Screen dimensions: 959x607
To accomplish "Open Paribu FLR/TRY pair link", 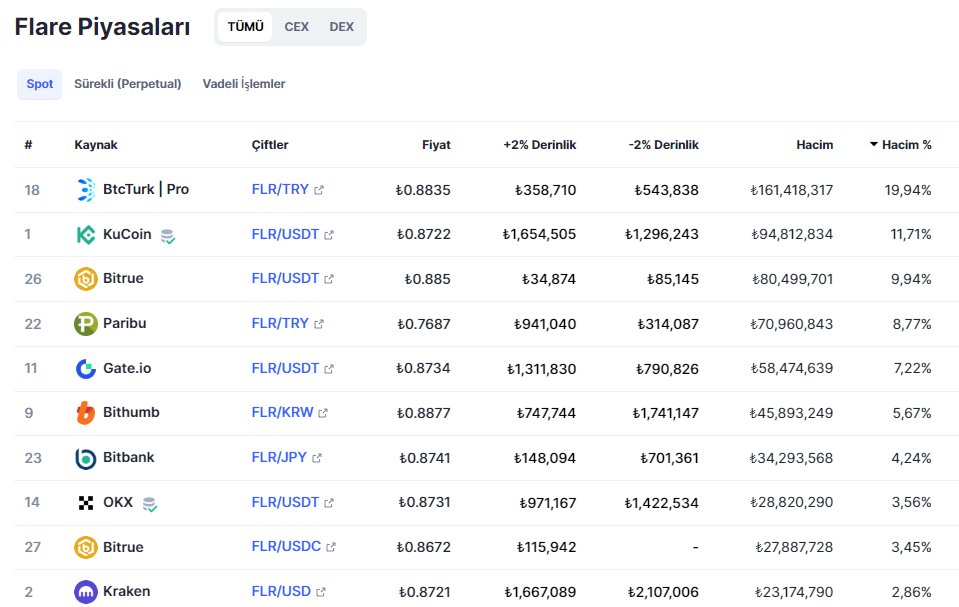I will [x=280, y=323].
